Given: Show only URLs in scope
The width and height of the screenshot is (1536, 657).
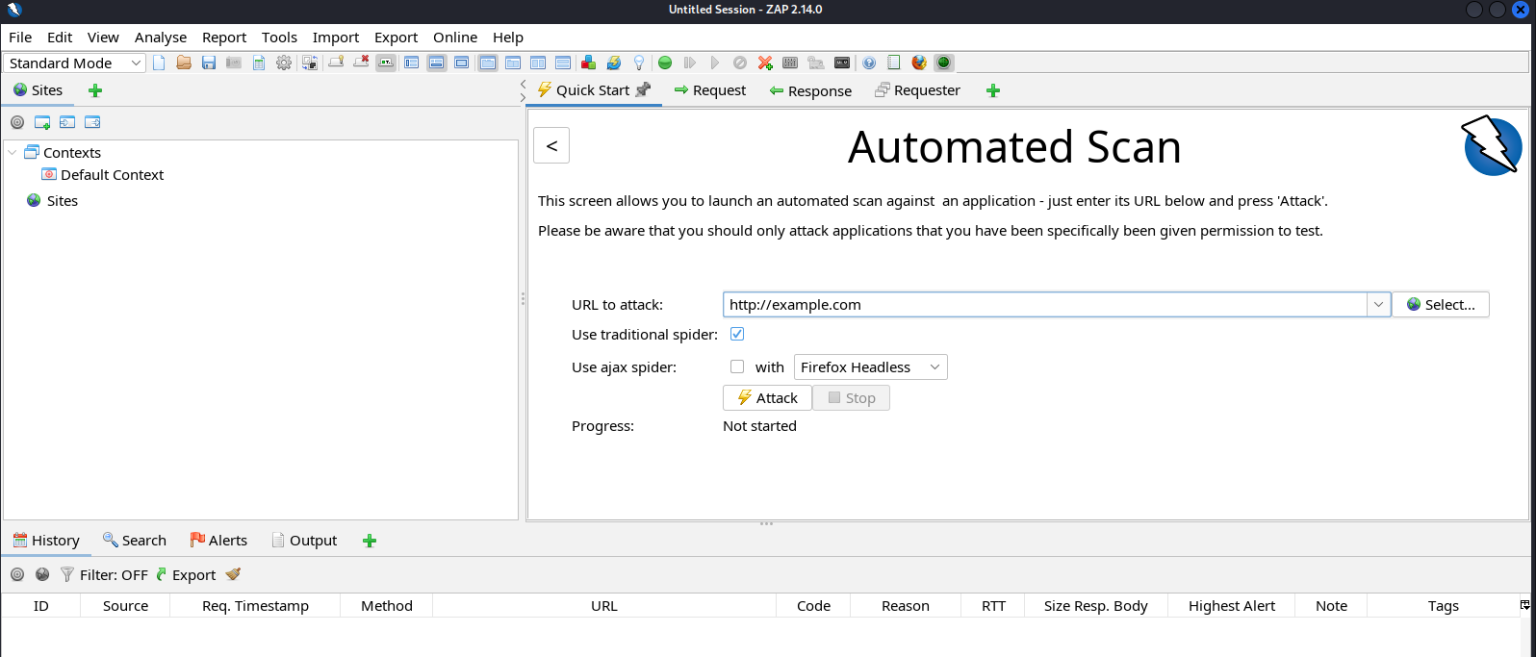Looking at the screenshot, I should pos(17,121).
